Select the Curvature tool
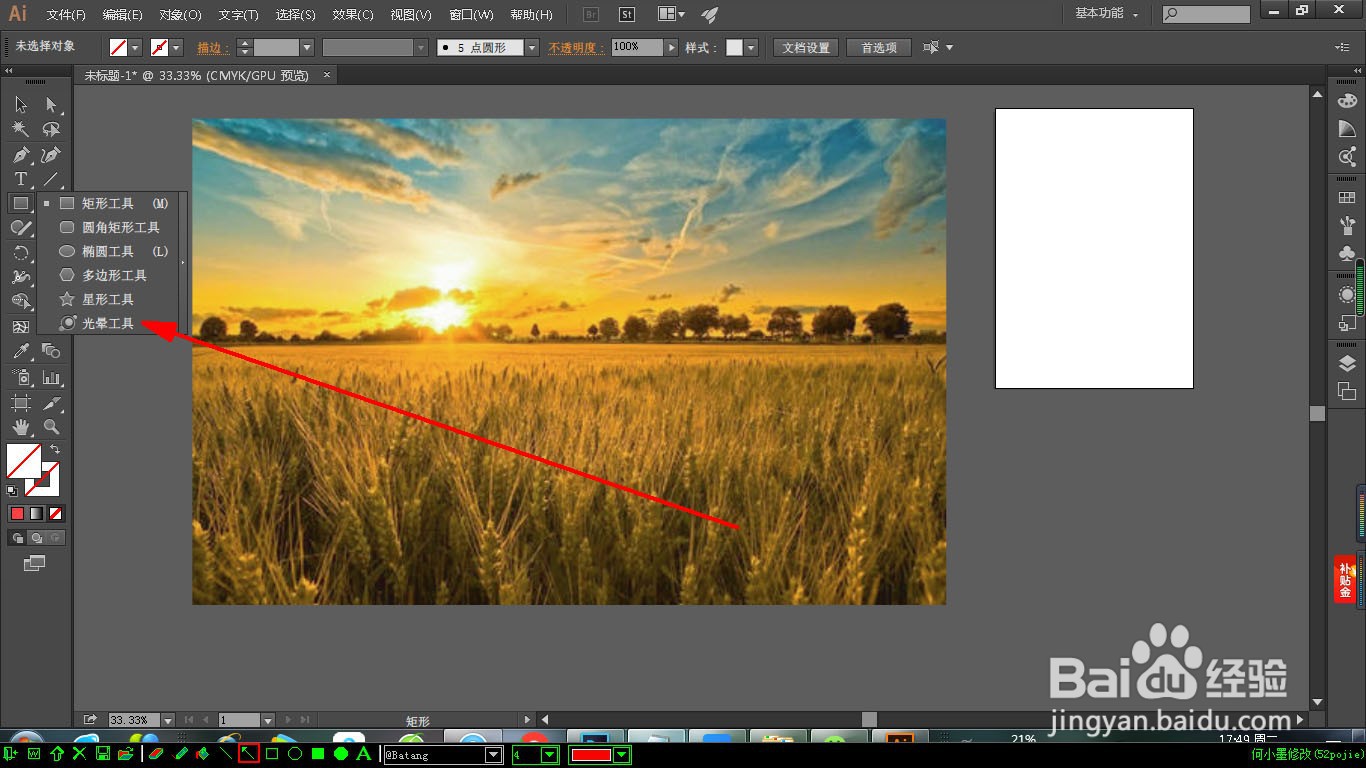The width and height of the screenshot is (1366, 768). pyautogui.click(x=51, y=154)
